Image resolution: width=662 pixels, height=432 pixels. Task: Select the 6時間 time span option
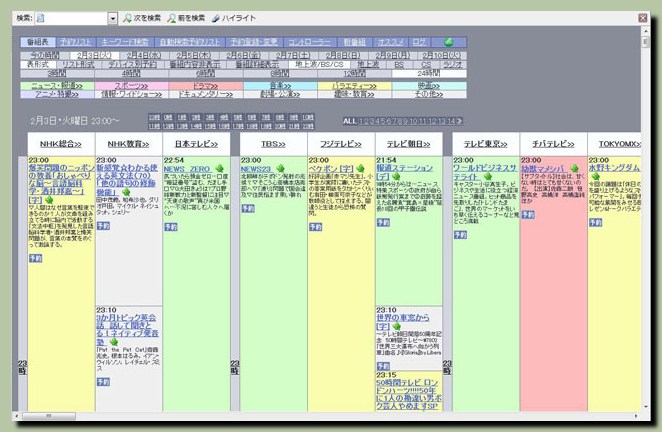(x=206, y=73)
